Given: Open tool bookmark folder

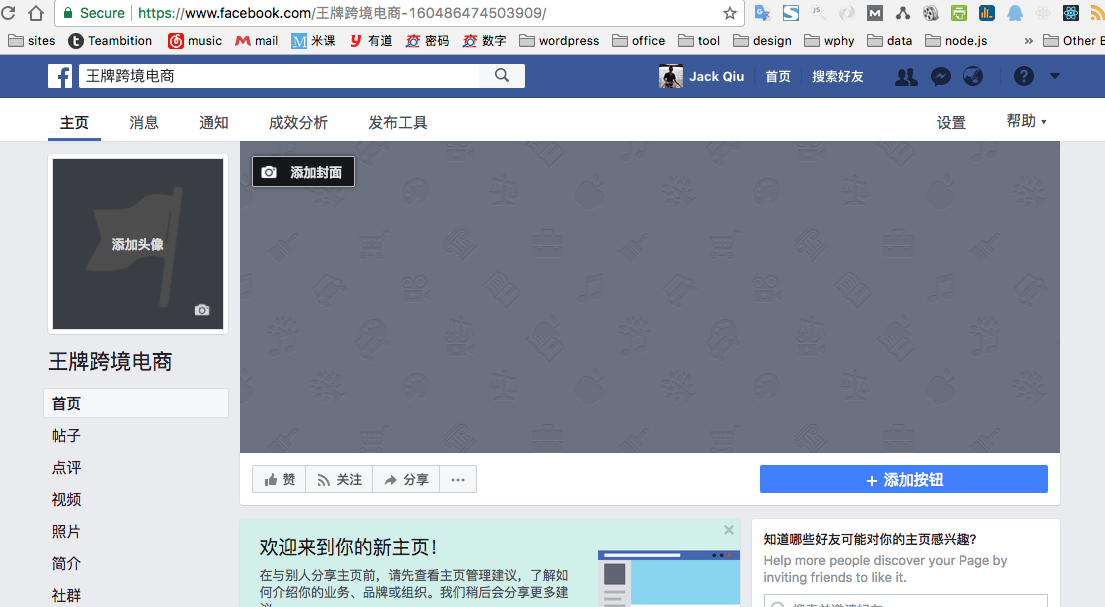Looking at the screenshot, I should [699, 41].
